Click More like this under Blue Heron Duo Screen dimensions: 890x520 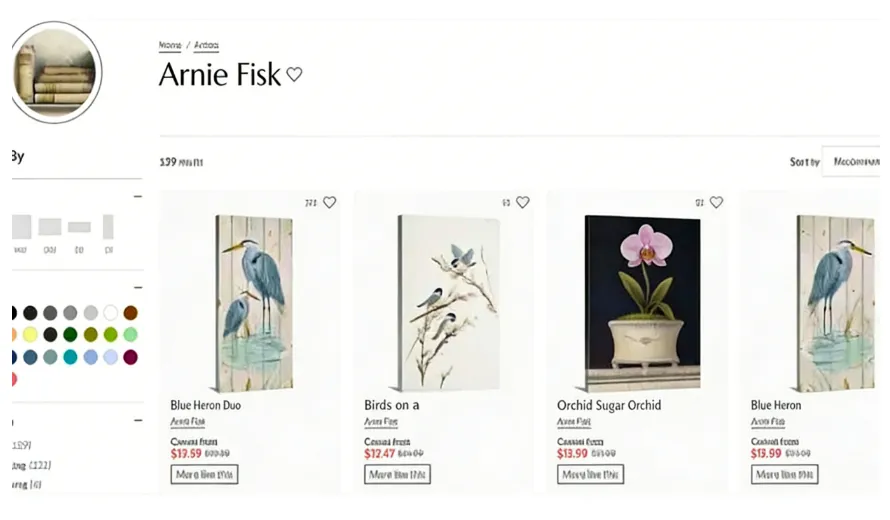pyautogui.click(x=204, y=474)
